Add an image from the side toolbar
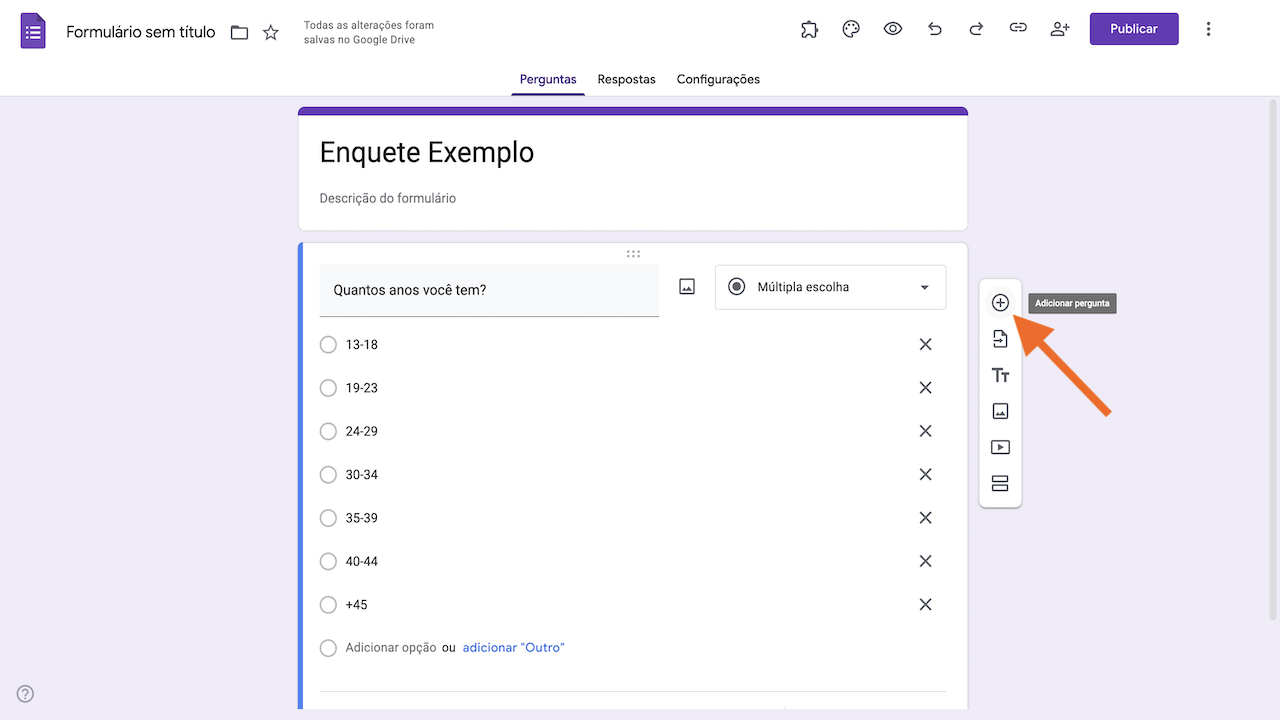This screenshot has height=720, width=1280. pos(1000,411)
